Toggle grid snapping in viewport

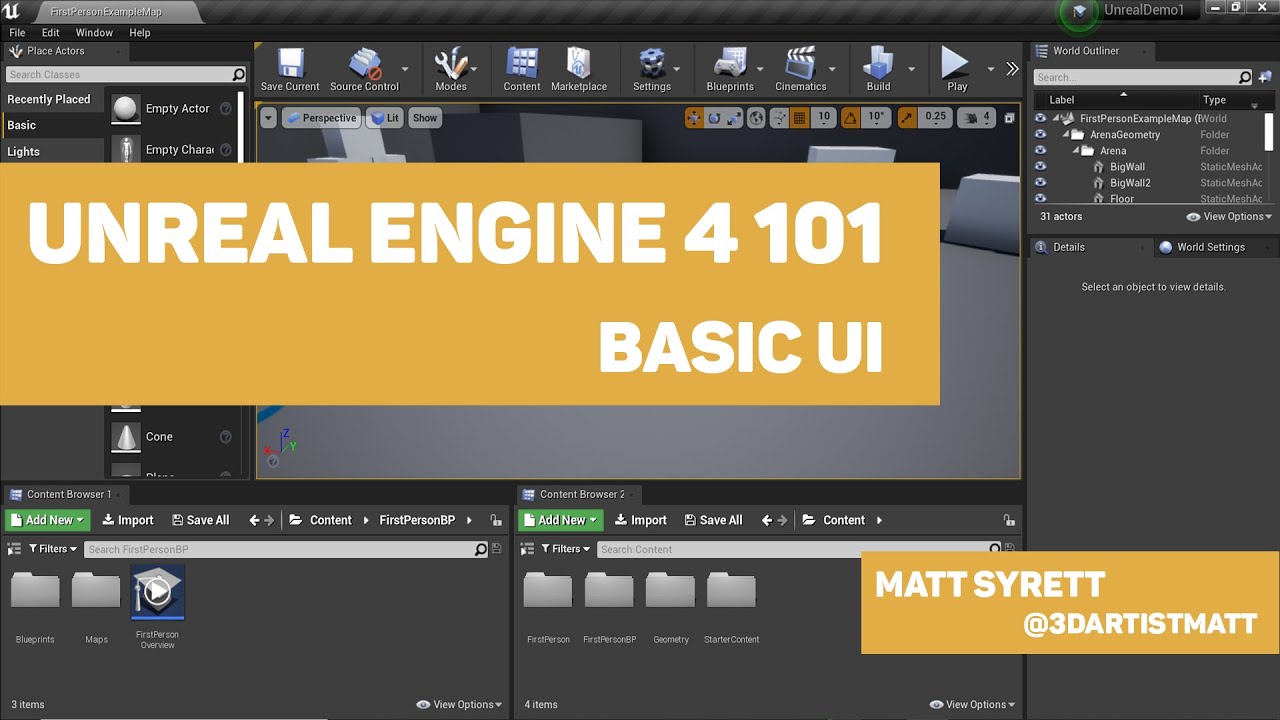[x=799, y=118]
